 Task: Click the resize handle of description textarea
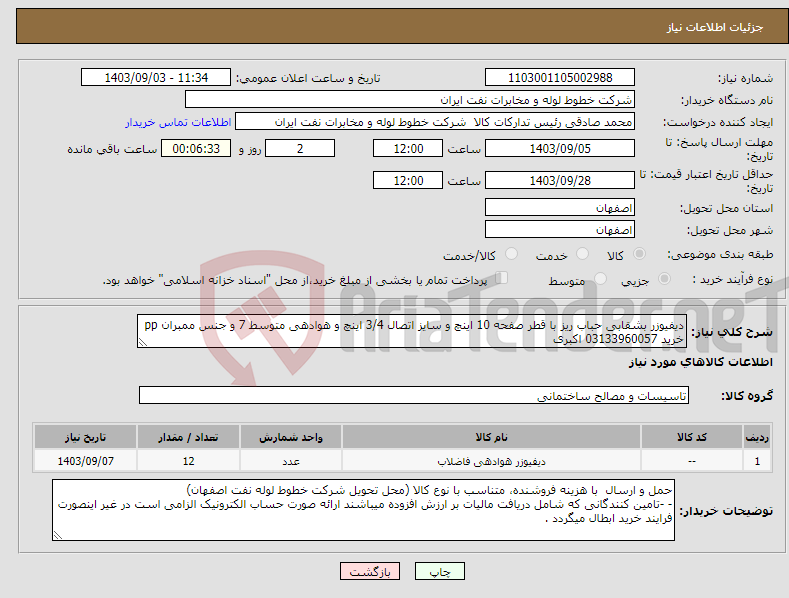142,342
